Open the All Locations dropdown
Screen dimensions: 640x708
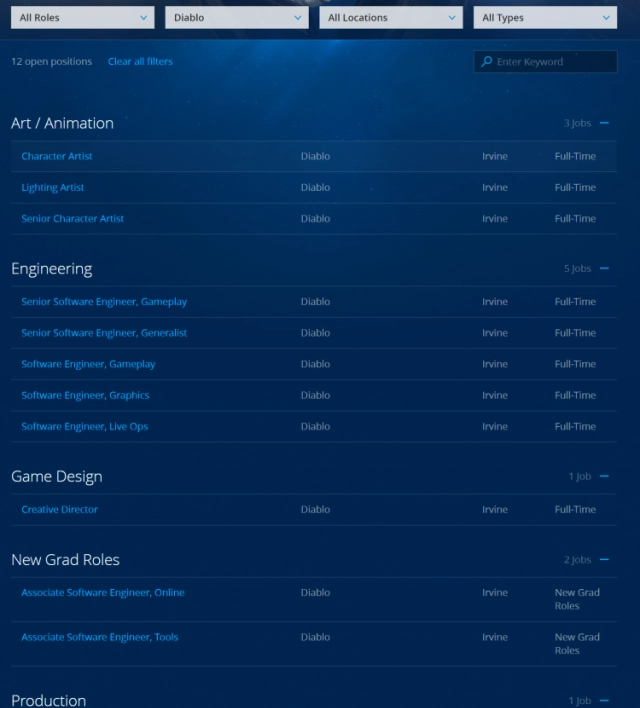(x=391, y=17)
